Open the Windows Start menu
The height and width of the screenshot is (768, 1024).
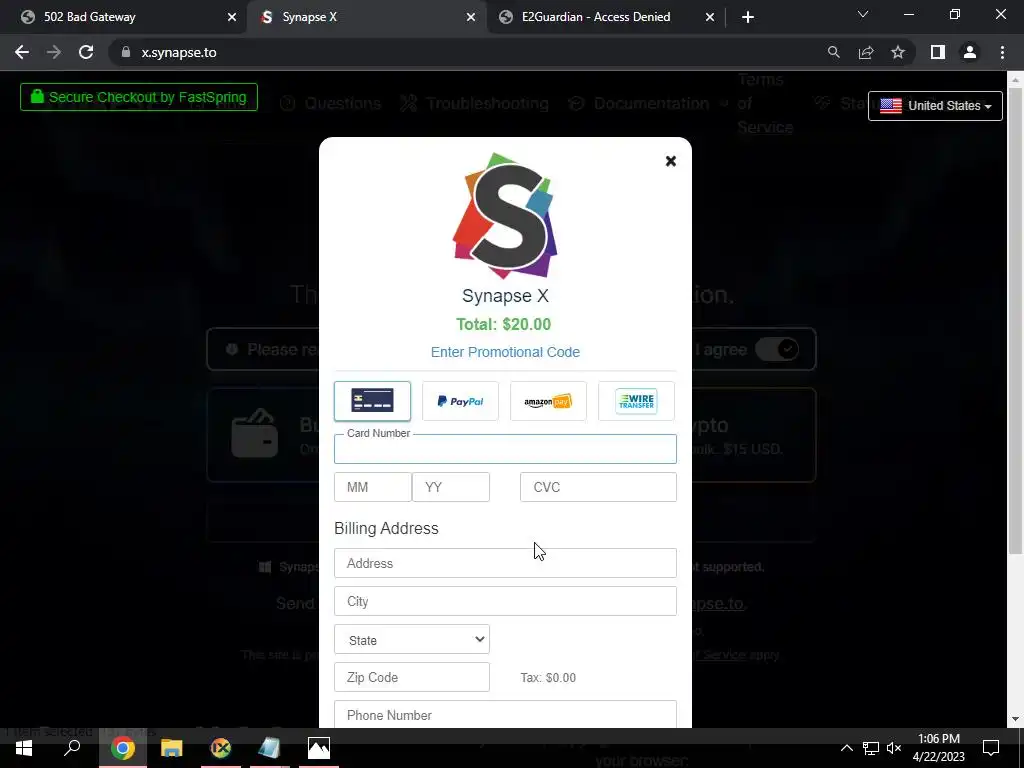[24, 748]
